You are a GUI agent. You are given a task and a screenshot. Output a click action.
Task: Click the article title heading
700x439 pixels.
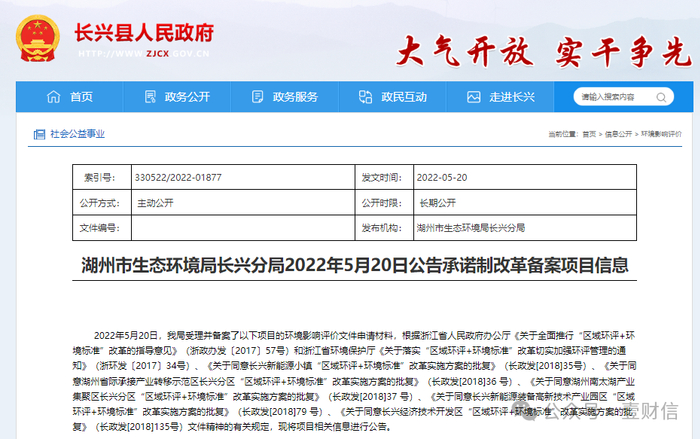354,265
